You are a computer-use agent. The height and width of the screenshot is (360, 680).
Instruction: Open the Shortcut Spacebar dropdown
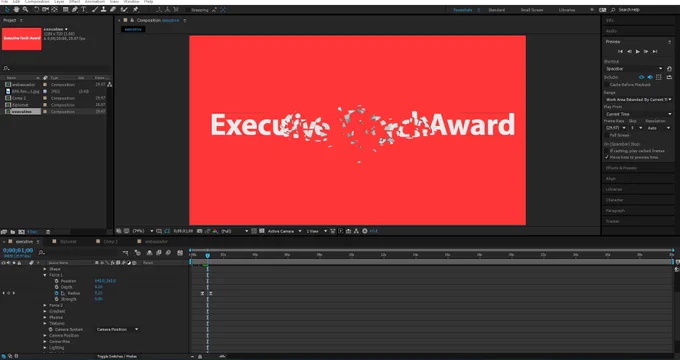pyautogui.click(x=634, y=69)
